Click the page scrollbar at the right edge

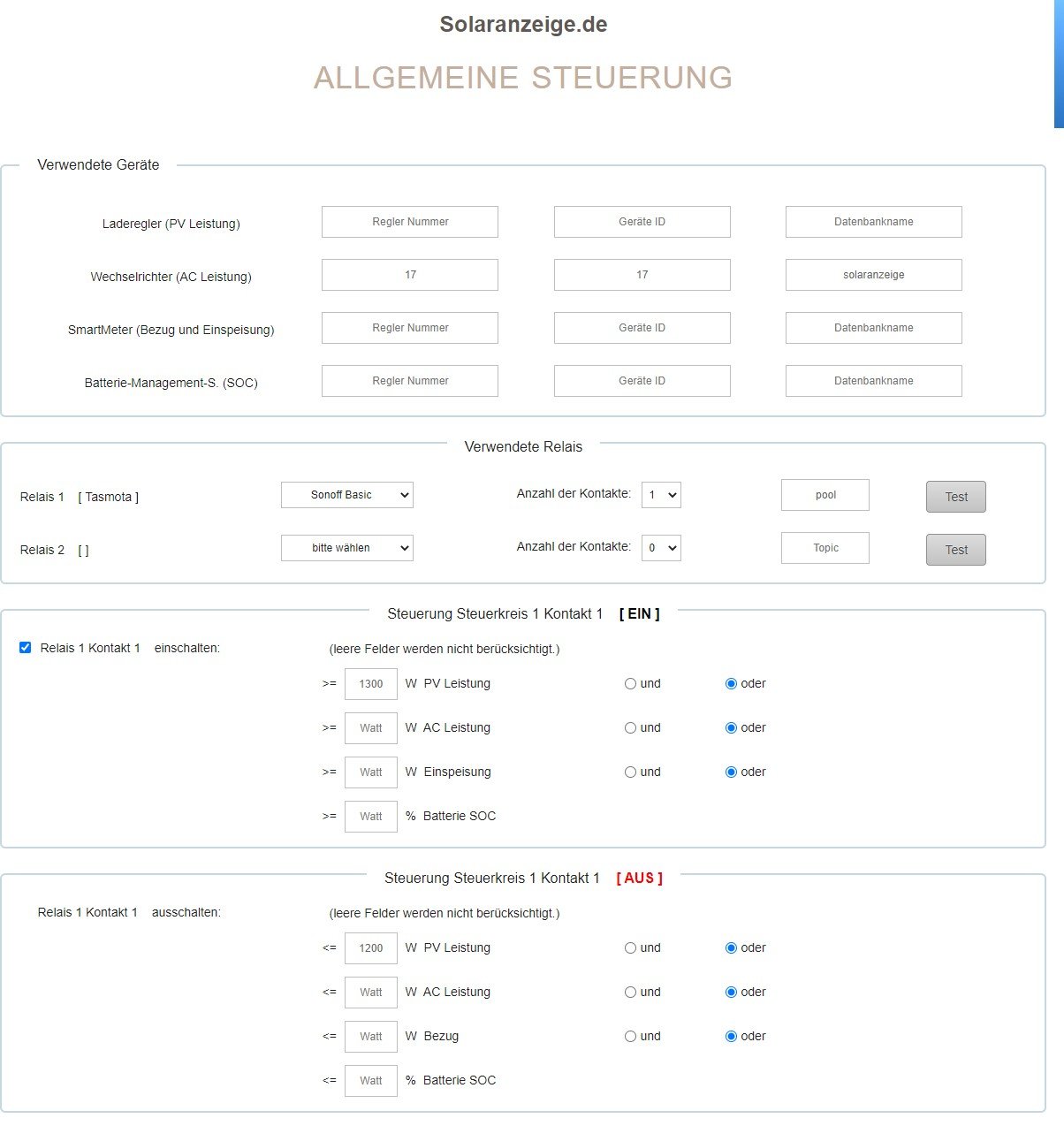(x=1059, y=64)
